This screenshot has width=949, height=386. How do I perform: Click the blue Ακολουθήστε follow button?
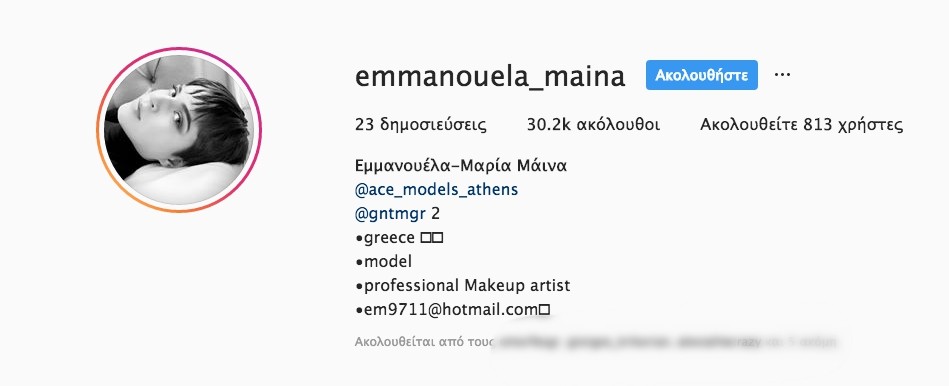[701, 75]
